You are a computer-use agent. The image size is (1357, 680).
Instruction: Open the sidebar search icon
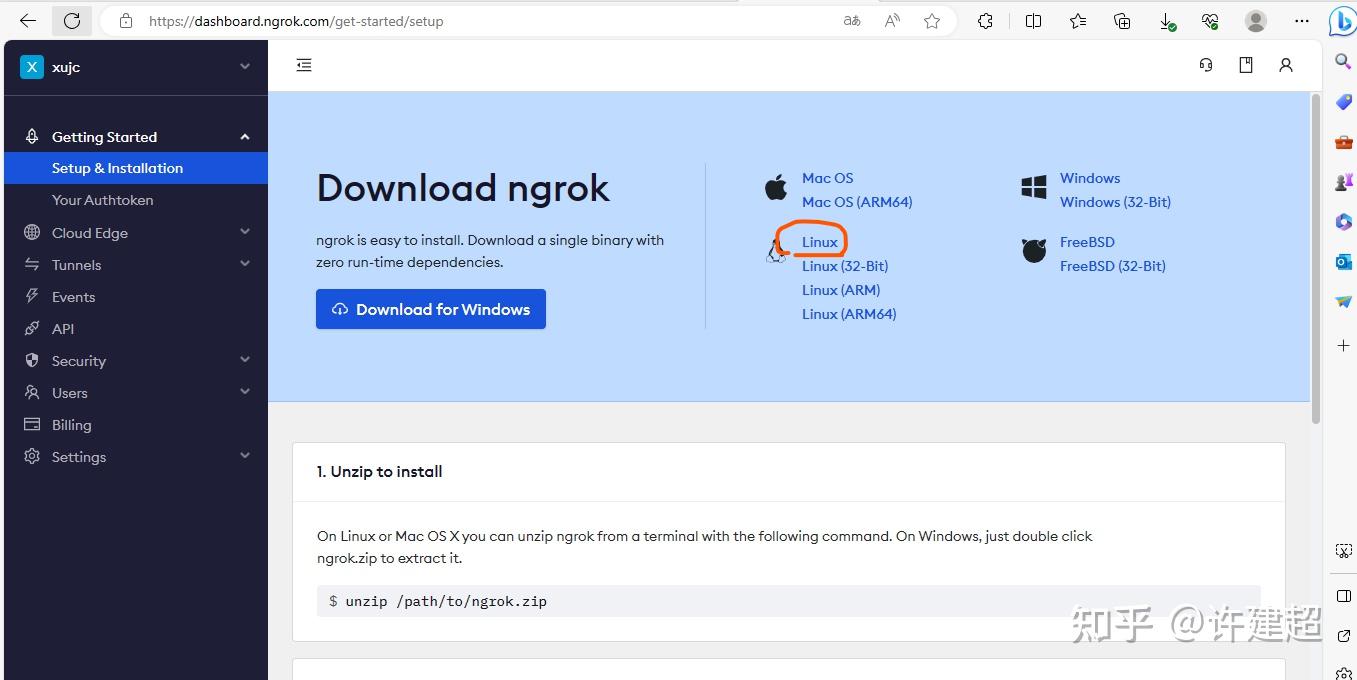click(x=1343, y=62)
